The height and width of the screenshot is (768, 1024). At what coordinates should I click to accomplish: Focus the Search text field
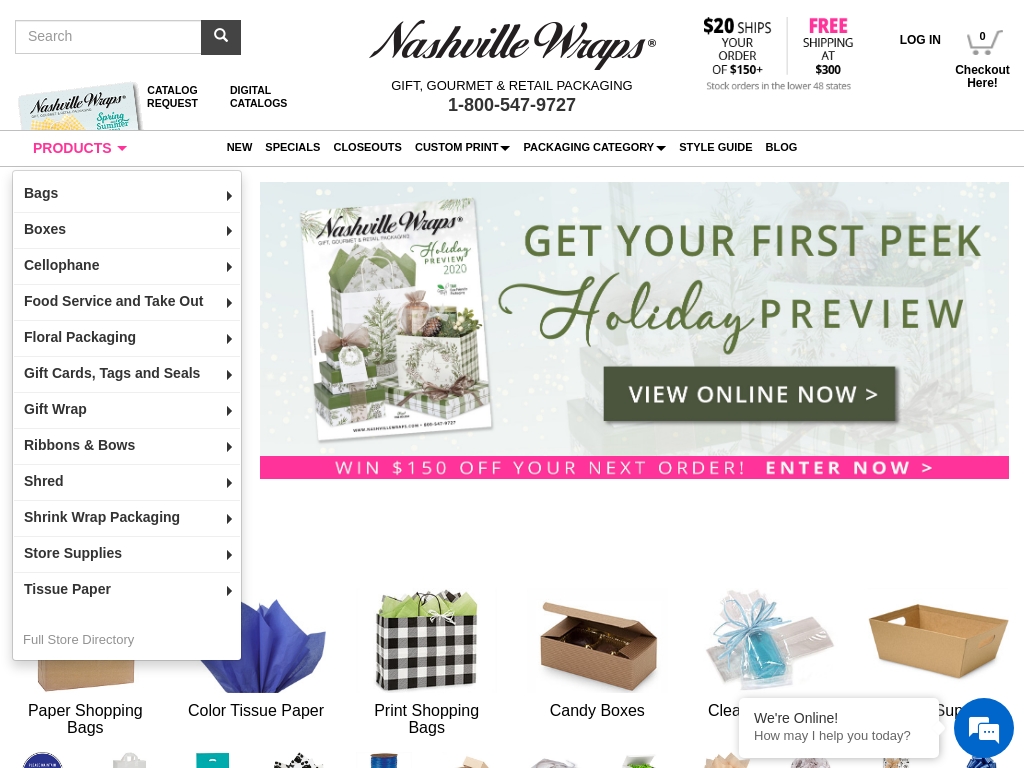click(x=108, y=37)
